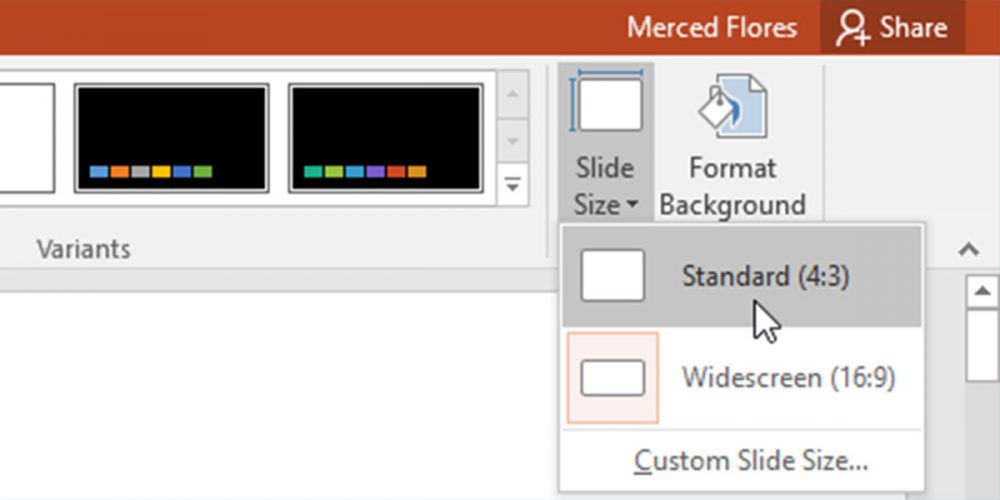Click the Slide Size dropdown arrow
Screen dimensions: 1000x500
point(632,206)
